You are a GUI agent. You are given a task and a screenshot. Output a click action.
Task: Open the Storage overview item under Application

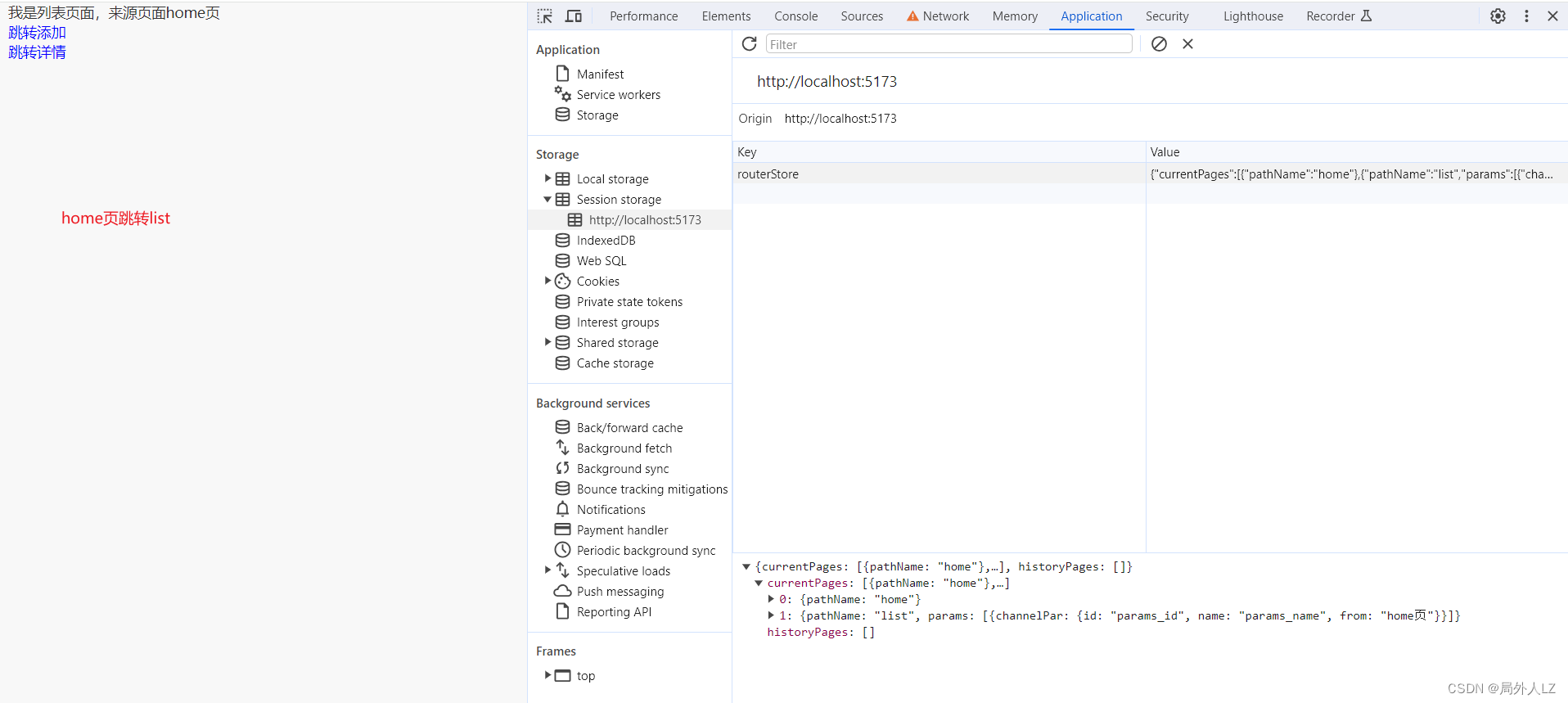tap(597, 115)
